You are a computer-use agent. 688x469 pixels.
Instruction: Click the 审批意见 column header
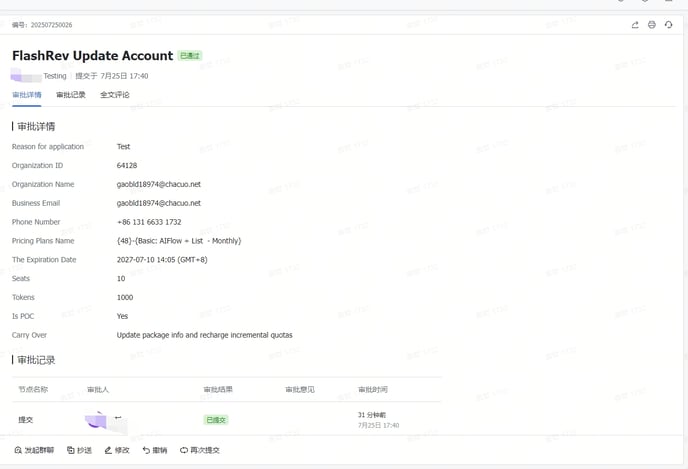tap(300, 390)
